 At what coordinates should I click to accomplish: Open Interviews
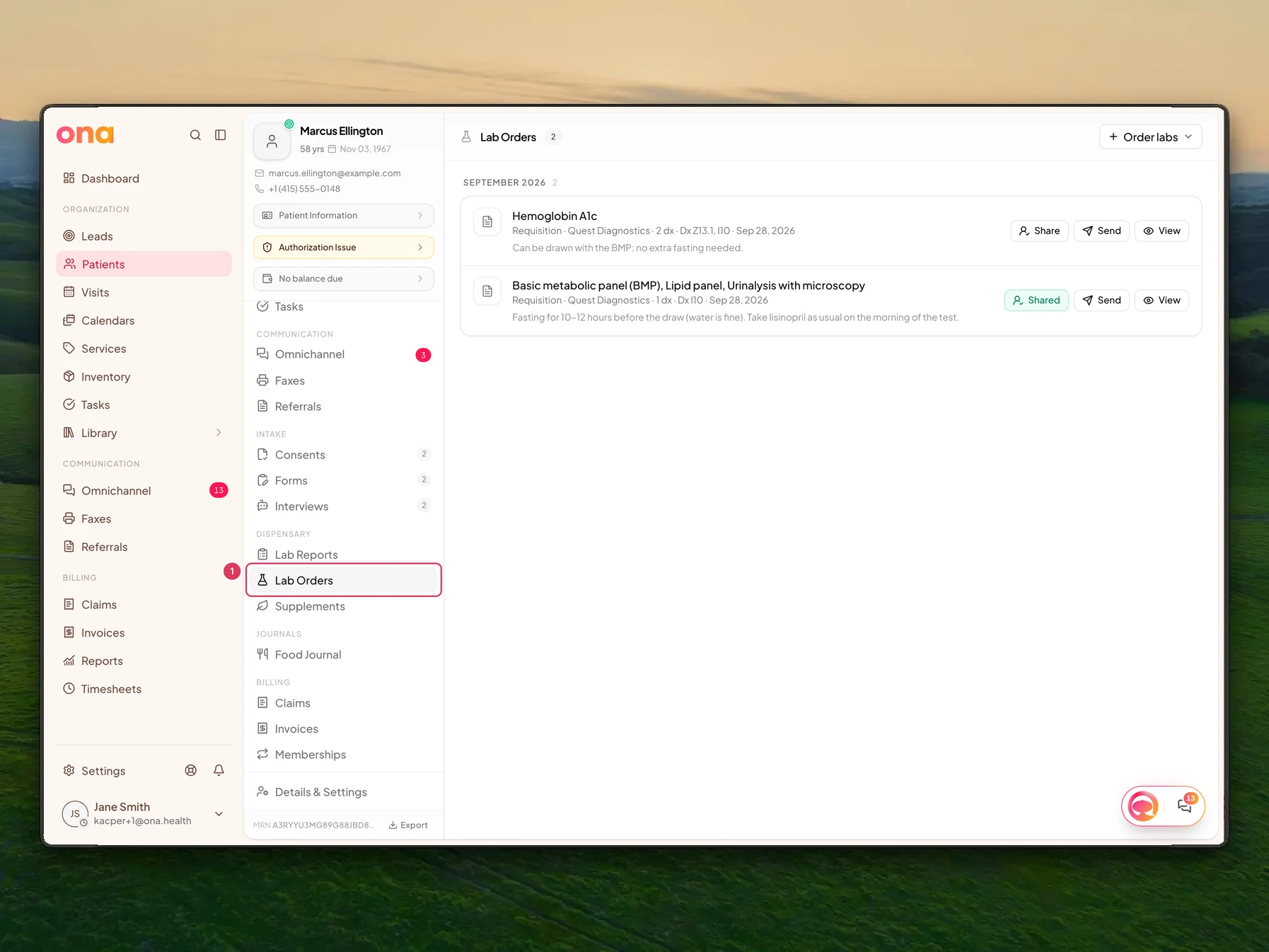coord(344,506)
